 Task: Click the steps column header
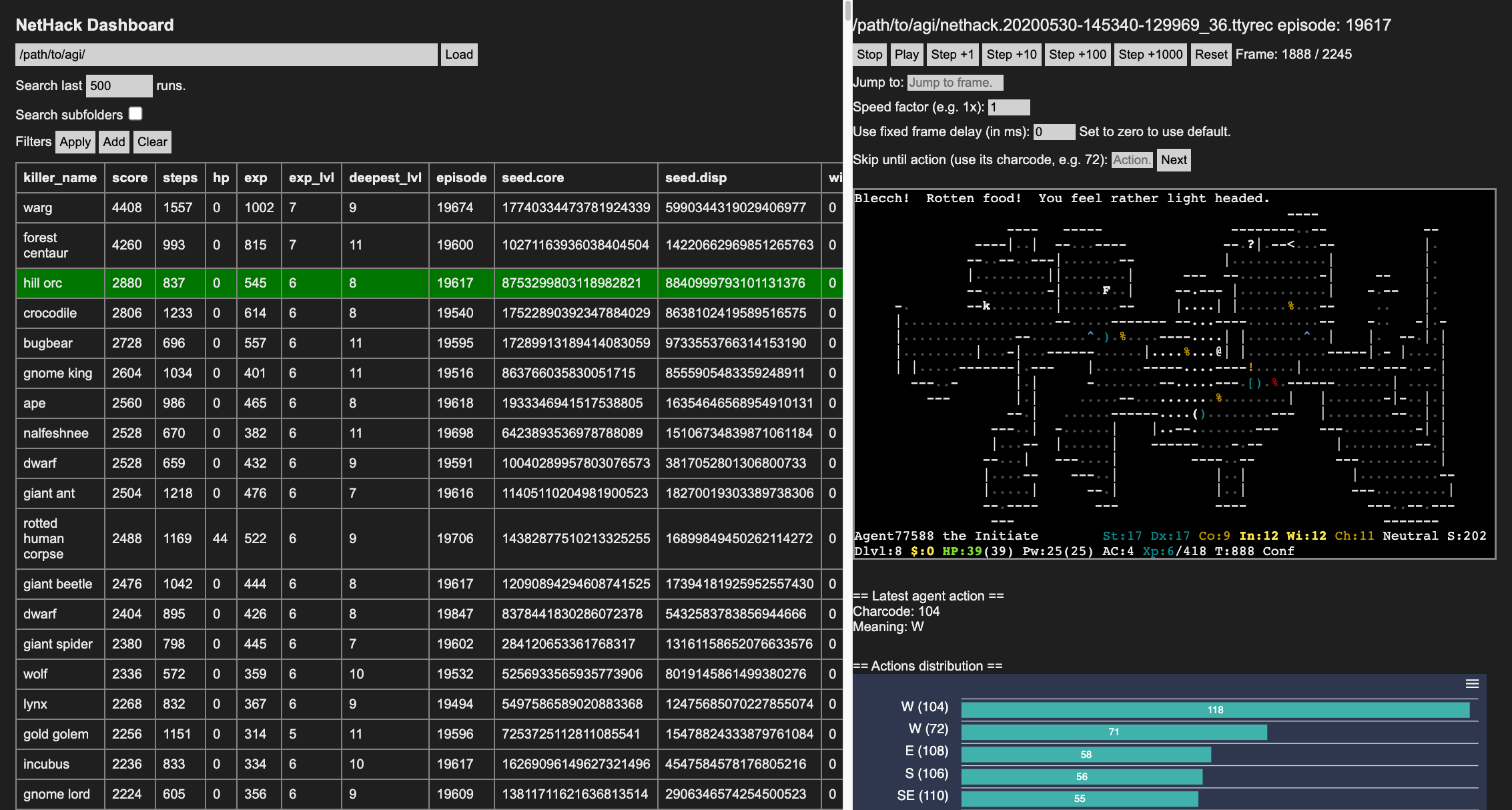[x=180, y=177]
